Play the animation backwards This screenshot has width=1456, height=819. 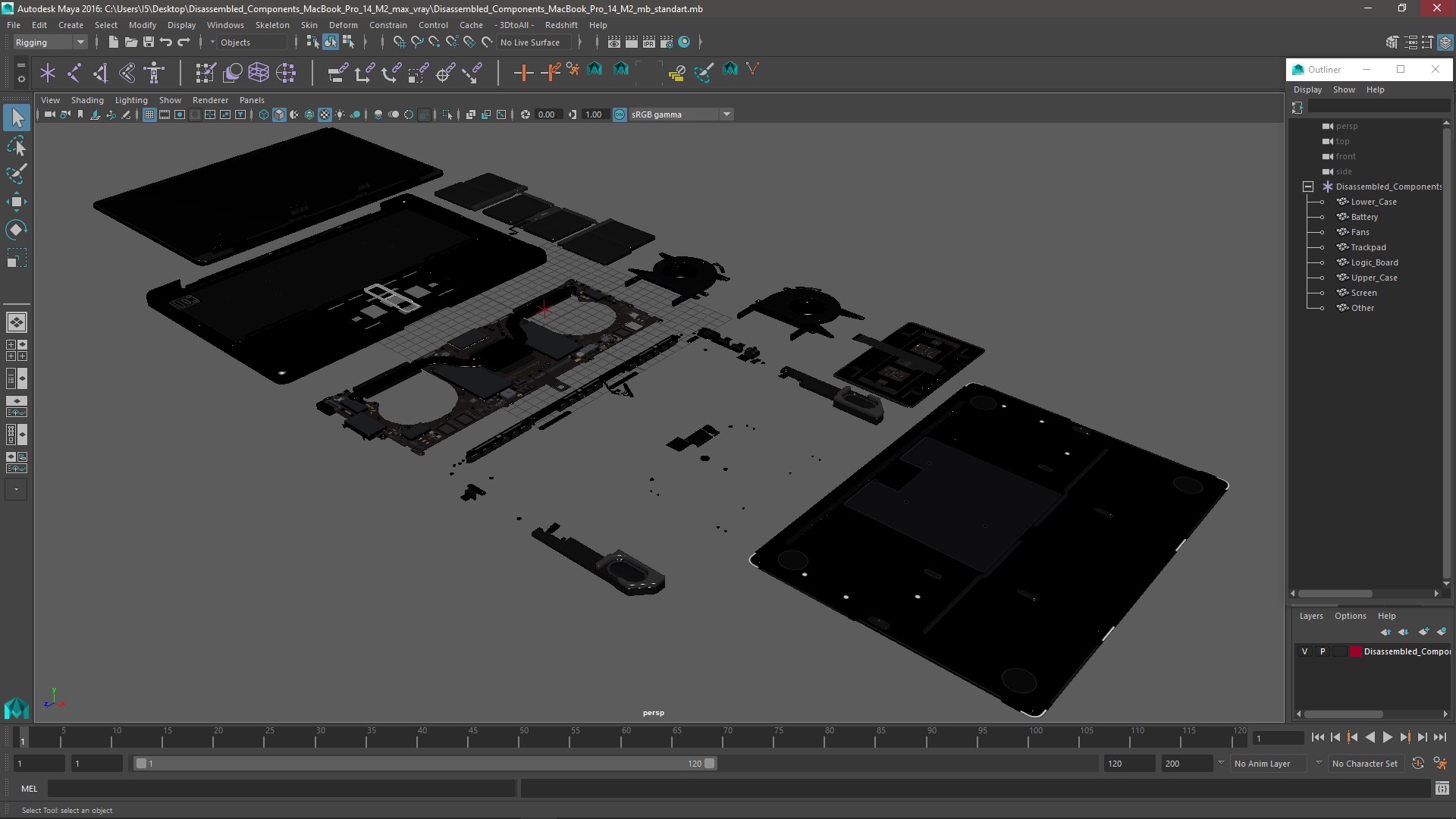click(1370, 737)
